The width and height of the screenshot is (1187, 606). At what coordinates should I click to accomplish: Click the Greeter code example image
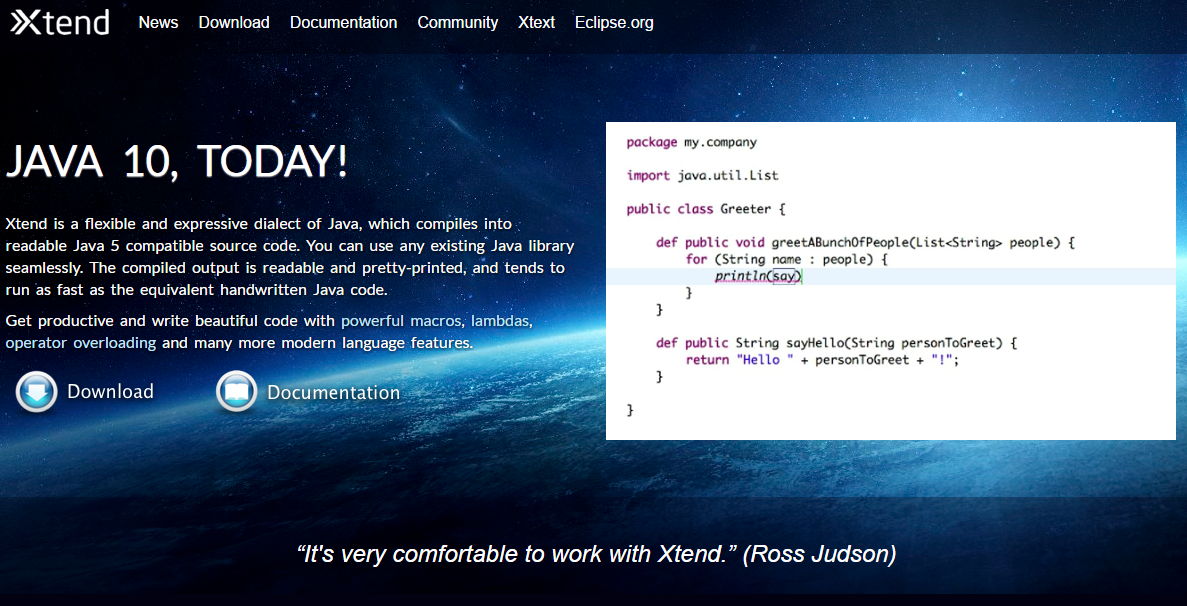(x=890, y=281)
